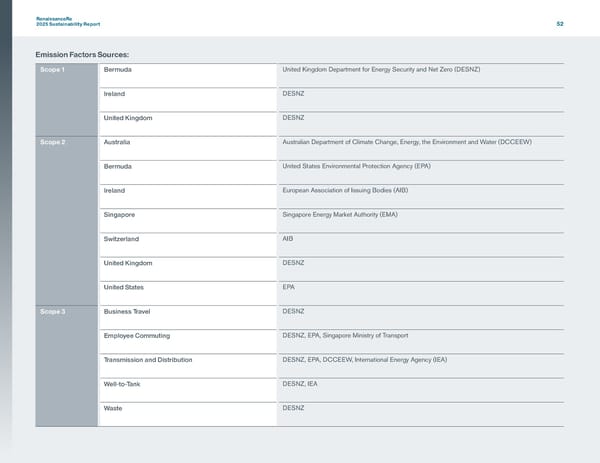
Task: Click United Kingdom in the Scope 1 section
Action: [x=128, y=118]
